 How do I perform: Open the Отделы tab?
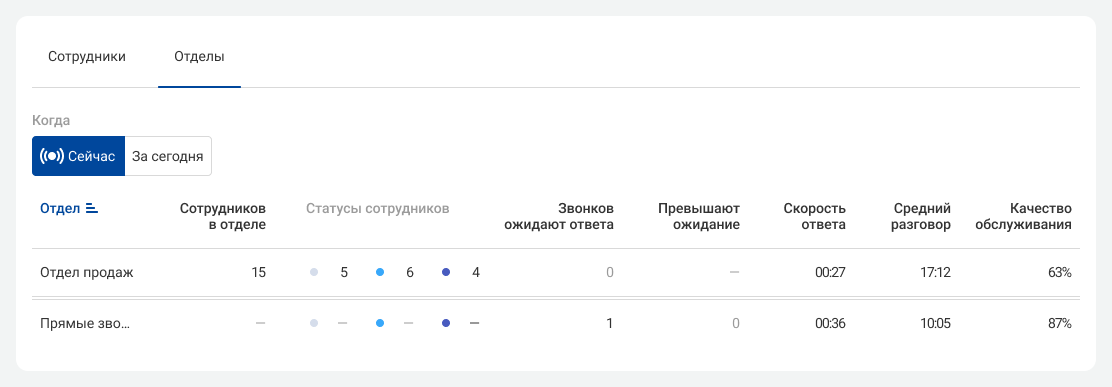point(199,57)
